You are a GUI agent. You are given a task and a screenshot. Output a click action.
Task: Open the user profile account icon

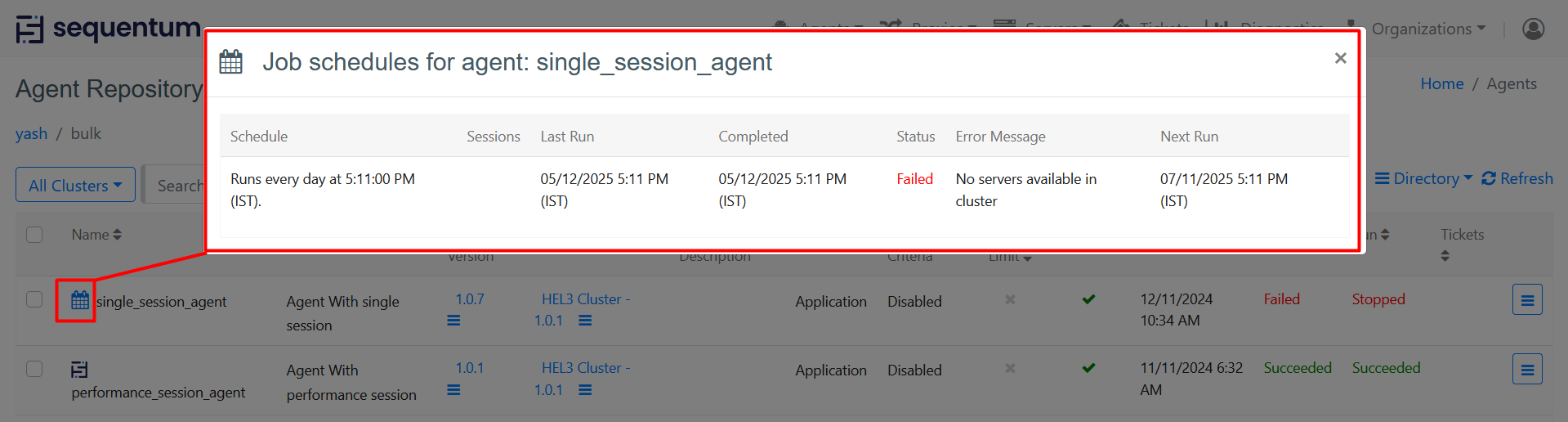tap(1533, 29)
